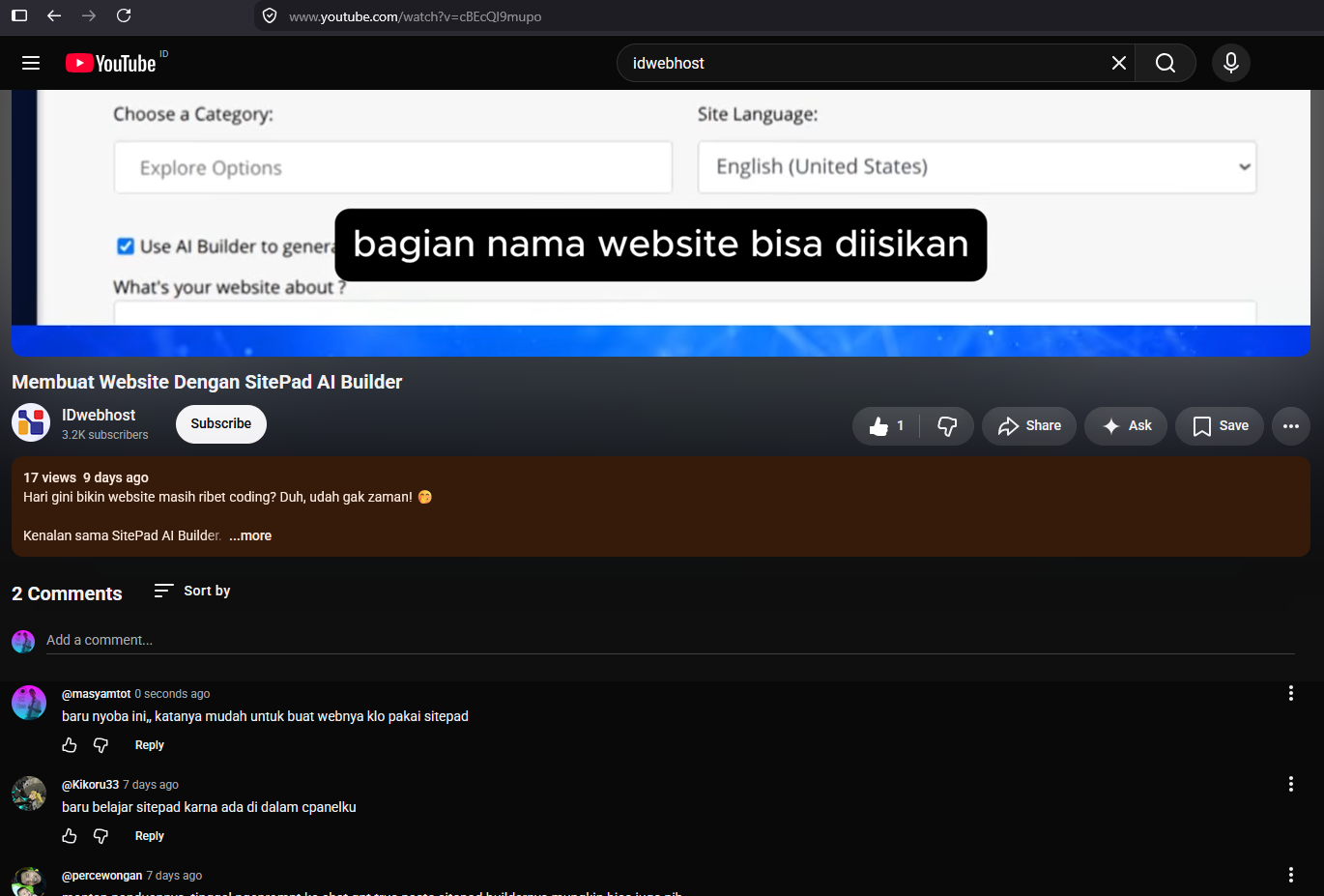Like the video

point(886,426)
